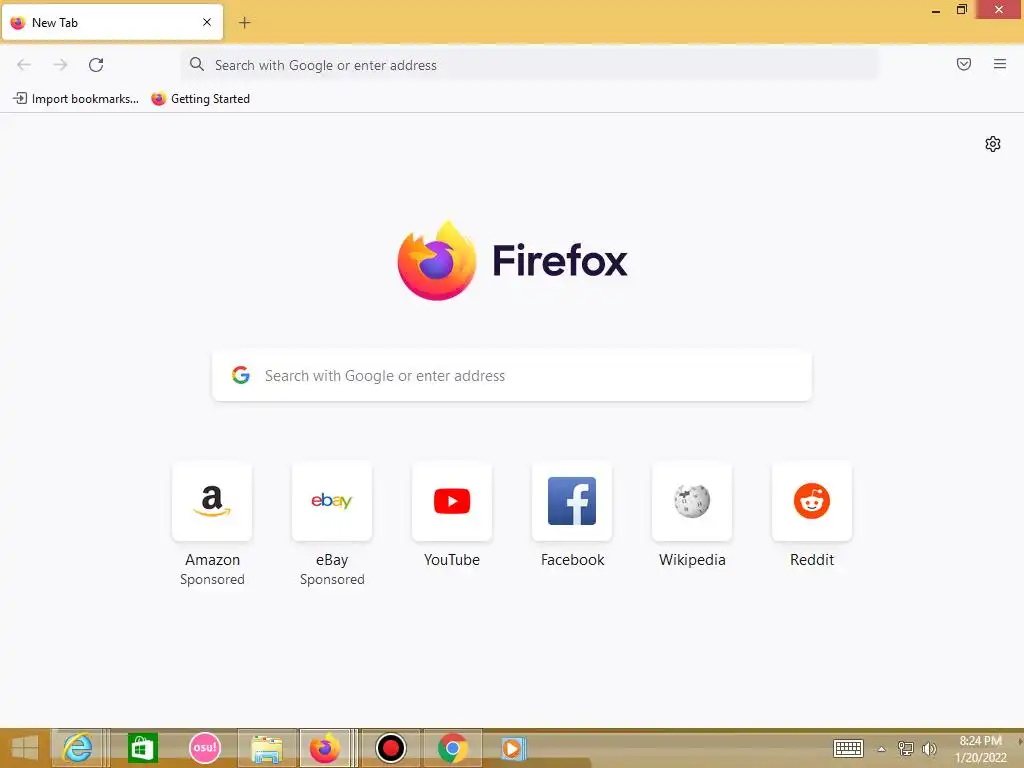
Task: Open the media player taskbar icon
Action: (x=513, y=748)
